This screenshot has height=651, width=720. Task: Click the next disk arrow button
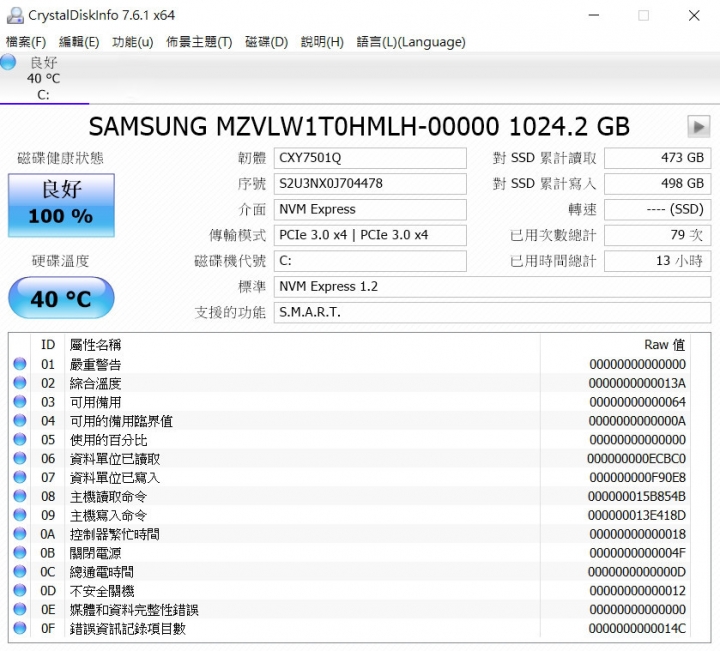(698, 127)
